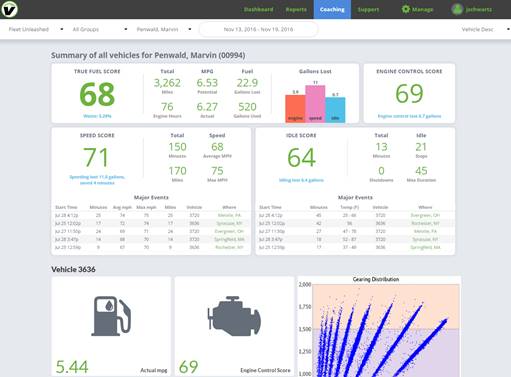Click the 6.27 actual MPG value
The image size is (511, 377).
pos(207,107)
